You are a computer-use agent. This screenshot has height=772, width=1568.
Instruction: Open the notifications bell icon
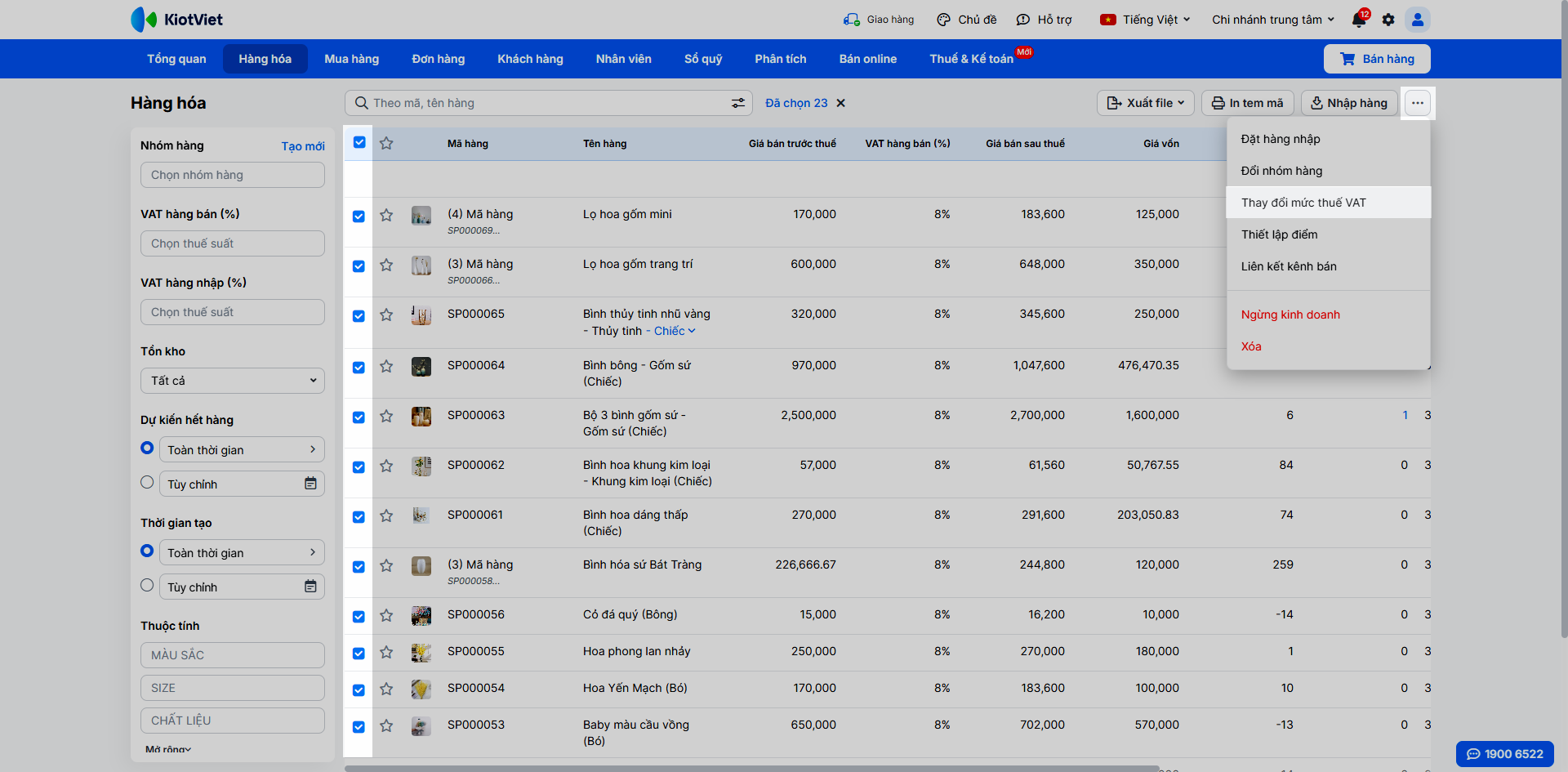(1359, 20)
